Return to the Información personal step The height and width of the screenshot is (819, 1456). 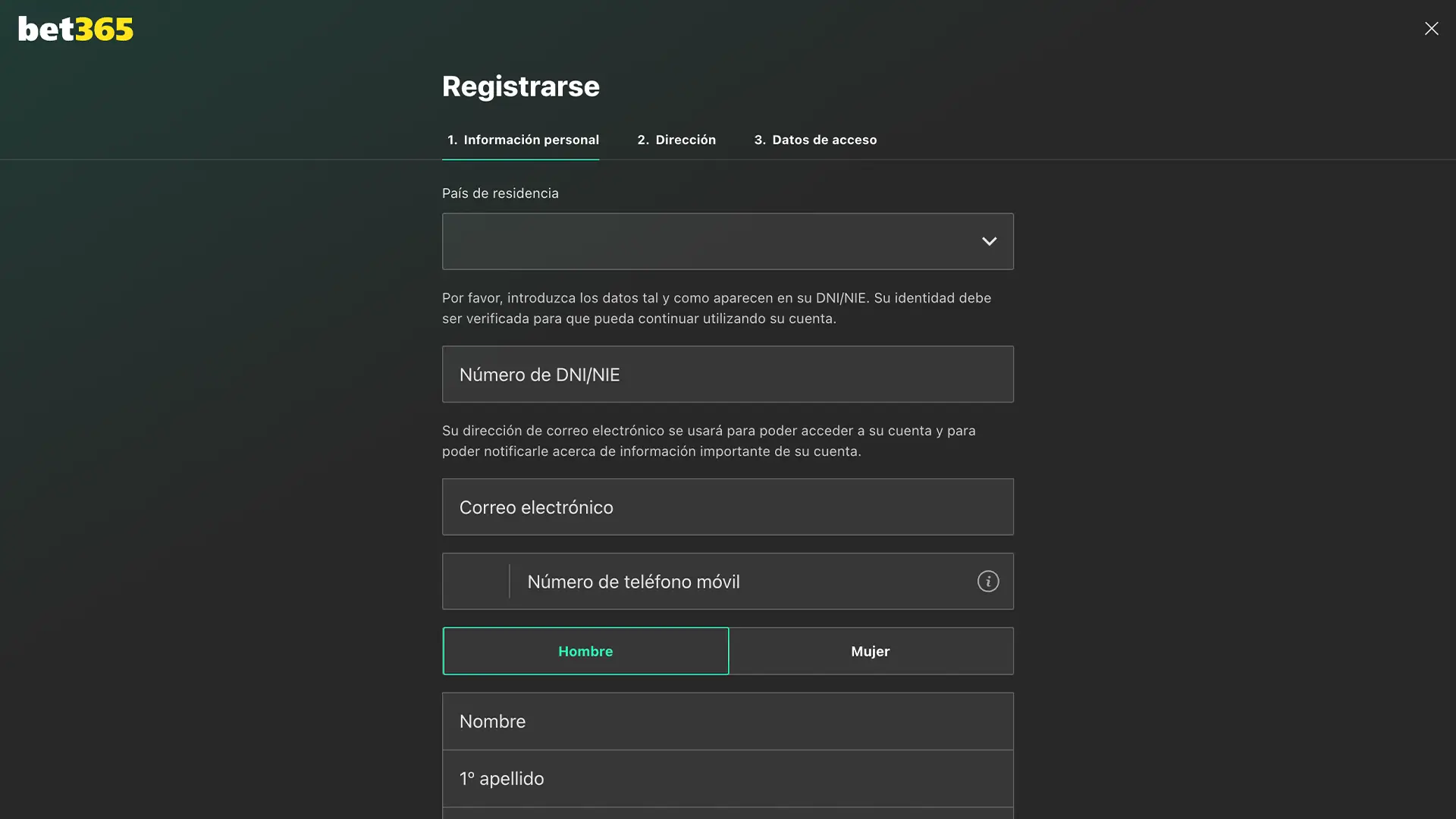click(x=521, y=140)
